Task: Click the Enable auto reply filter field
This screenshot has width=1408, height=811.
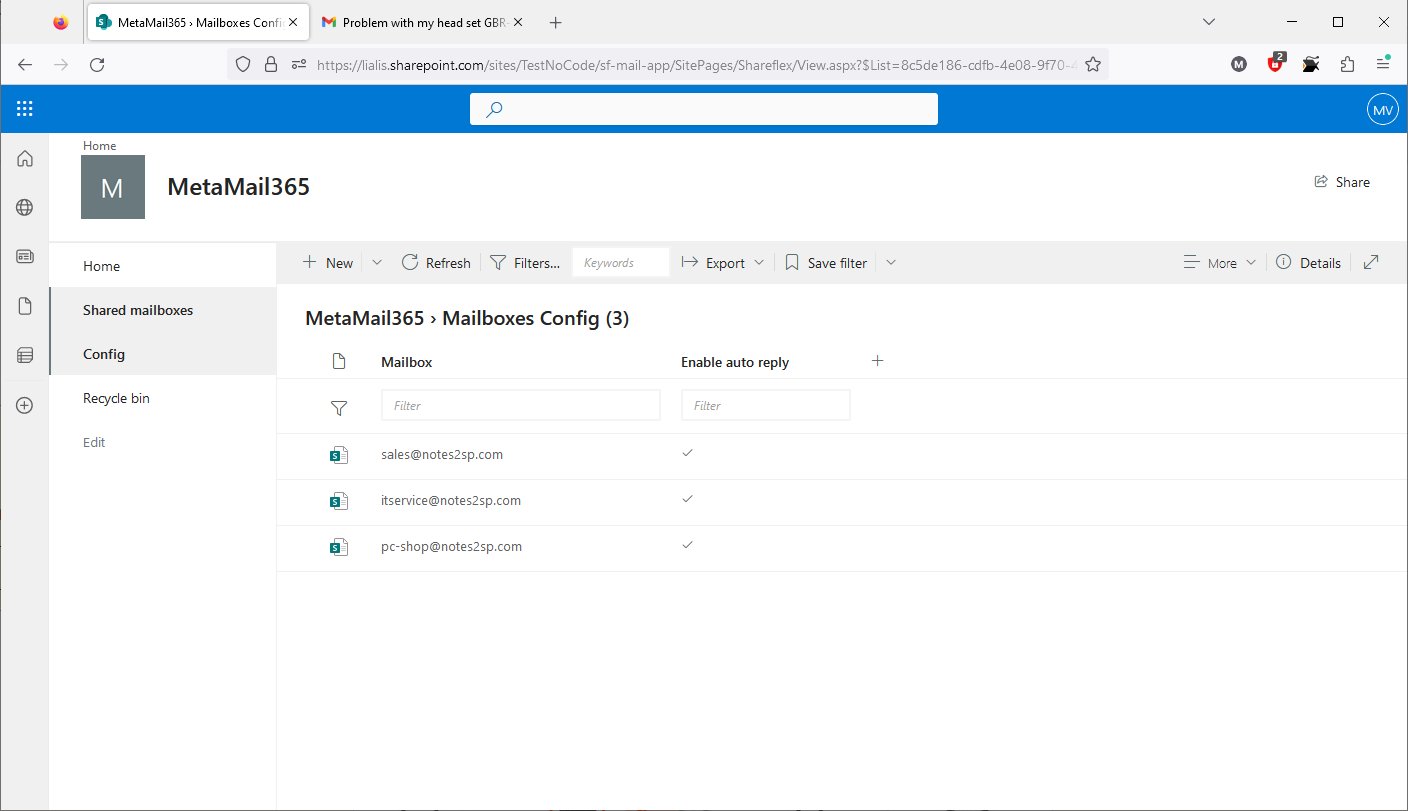Action: tap(766, 405)
